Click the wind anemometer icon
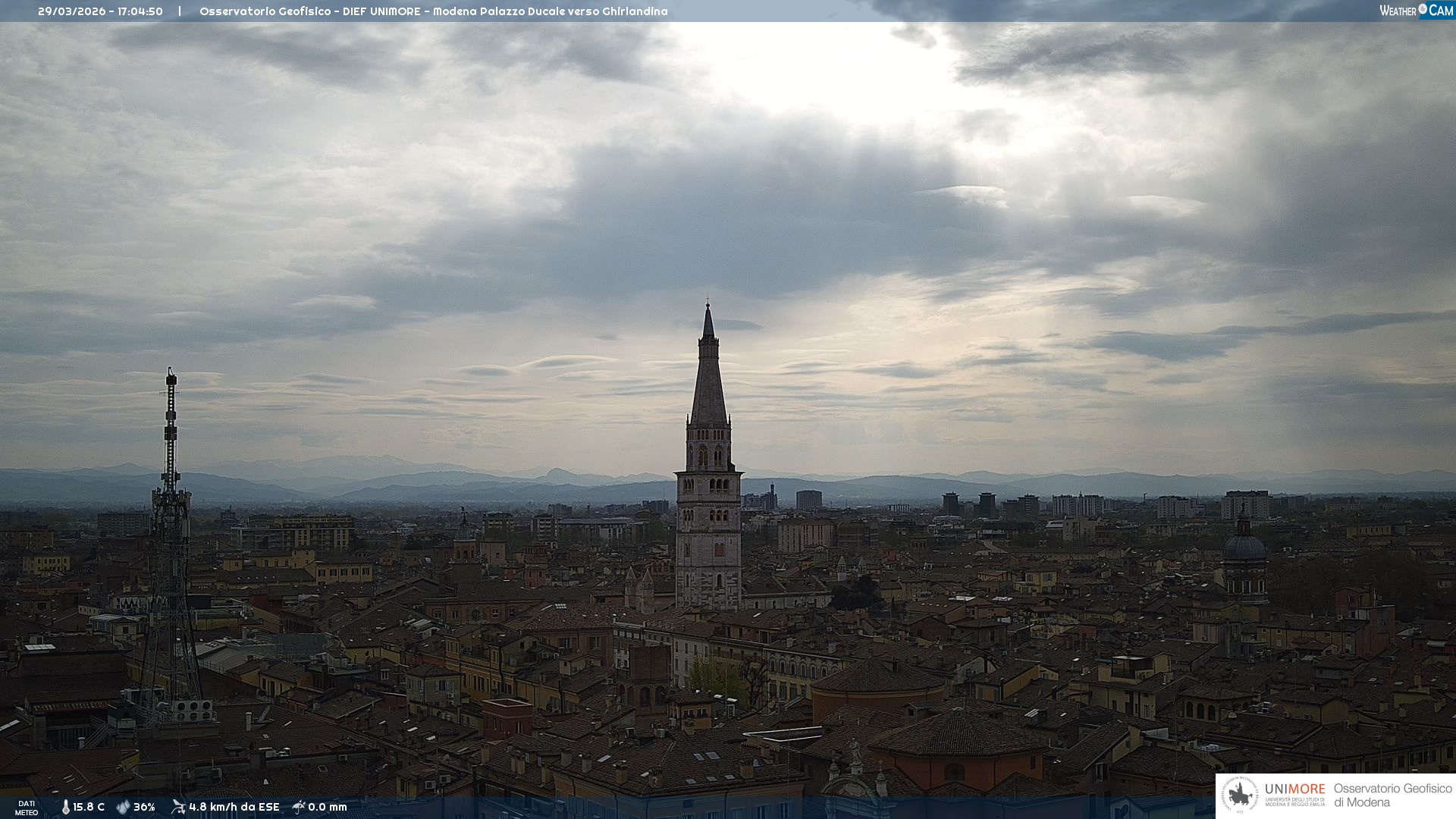This screenshot has height=819, width=1456. pos(178,807)
